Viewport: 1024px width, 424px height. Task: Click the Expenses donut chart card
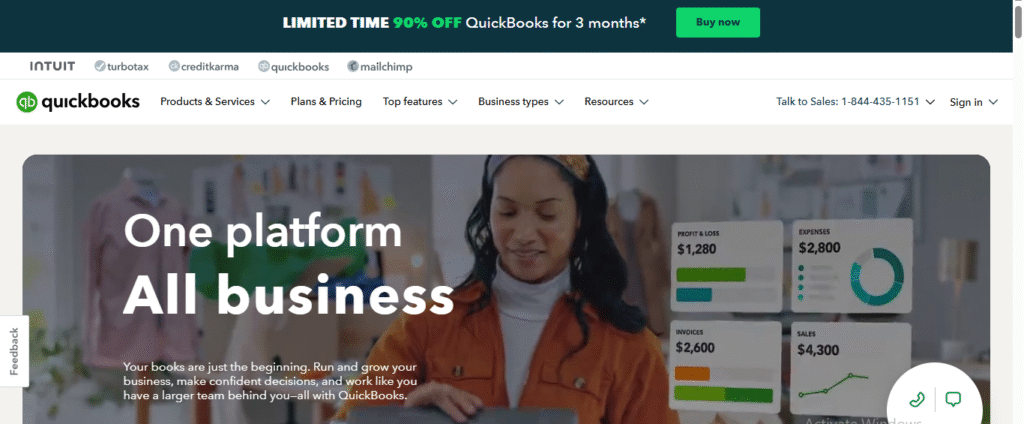pos(852,265)
